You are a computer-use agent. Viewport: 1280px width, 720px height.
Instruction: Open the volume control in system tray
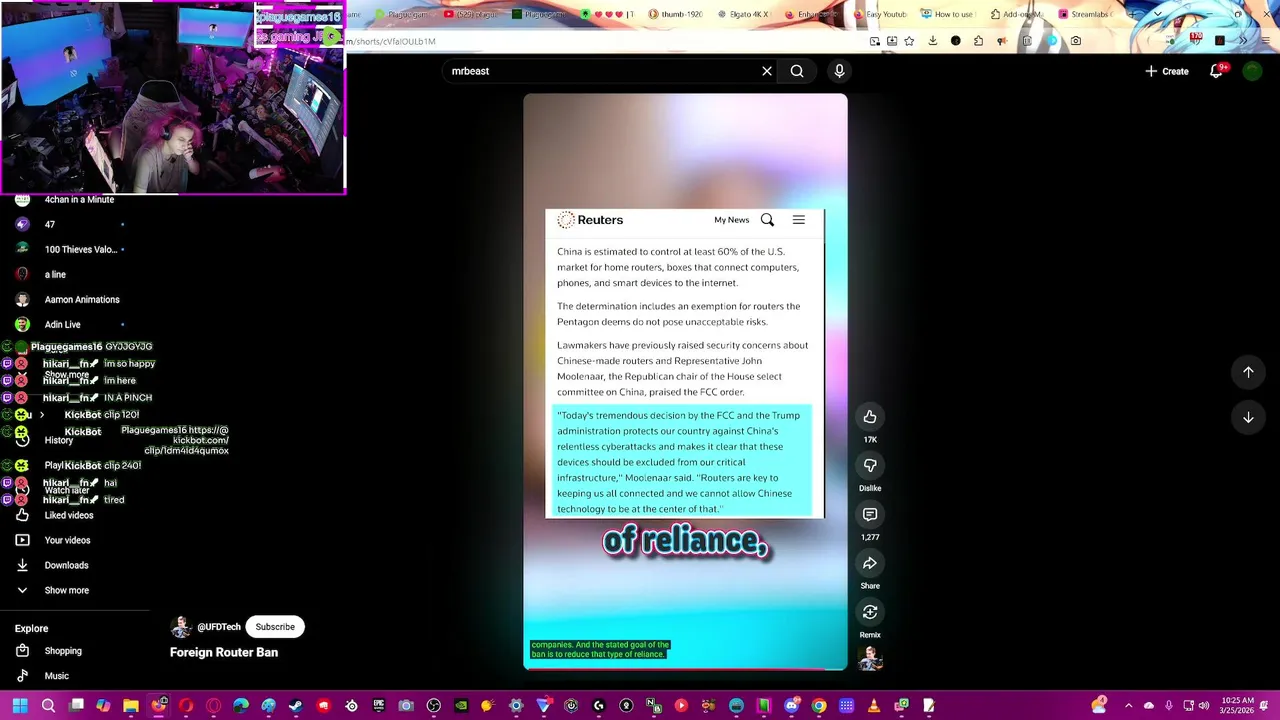click(1204, 706)
